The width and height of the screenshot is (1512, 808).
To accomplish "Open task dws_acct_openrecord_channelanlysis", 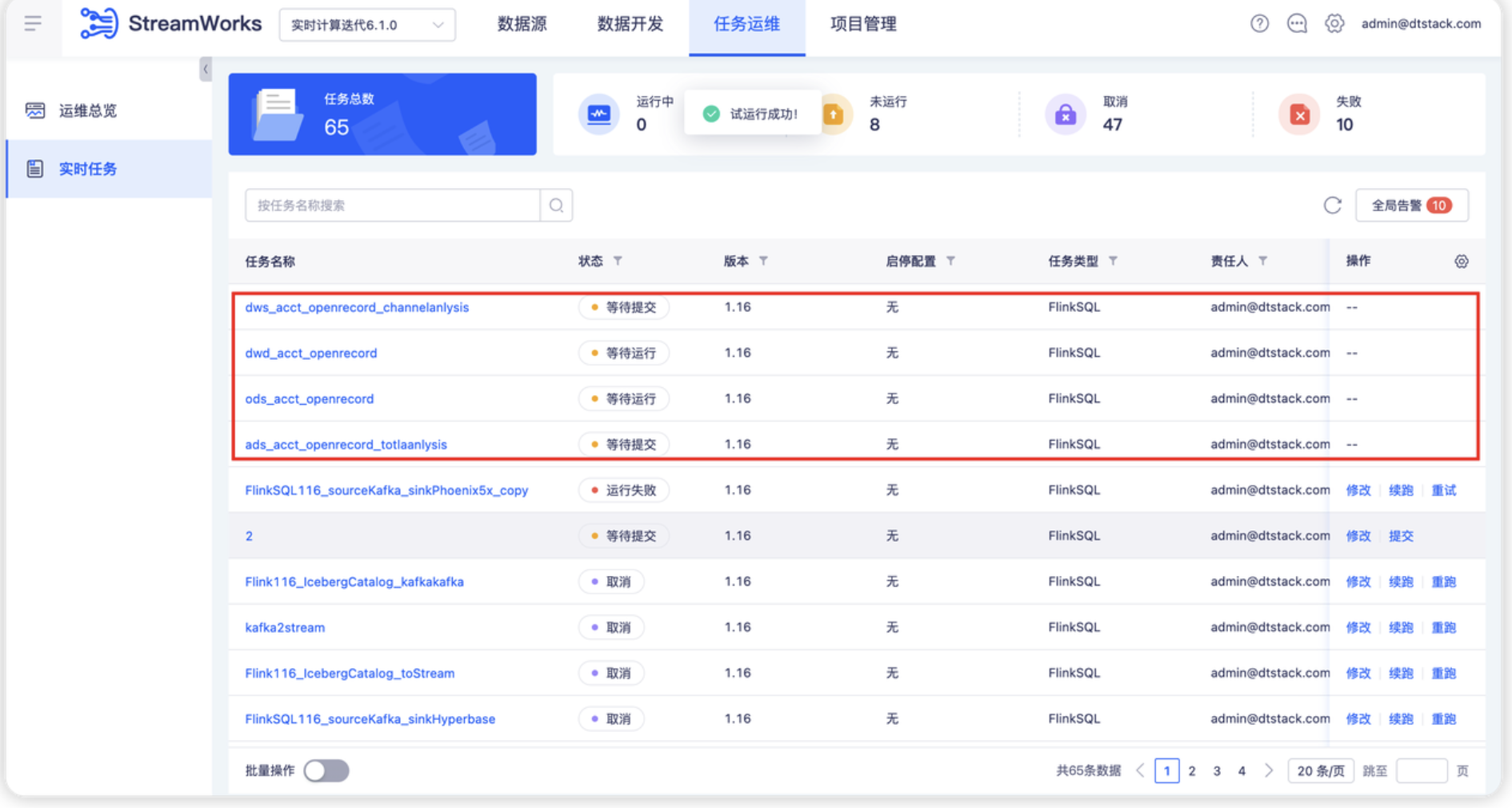I will (357, 307).
